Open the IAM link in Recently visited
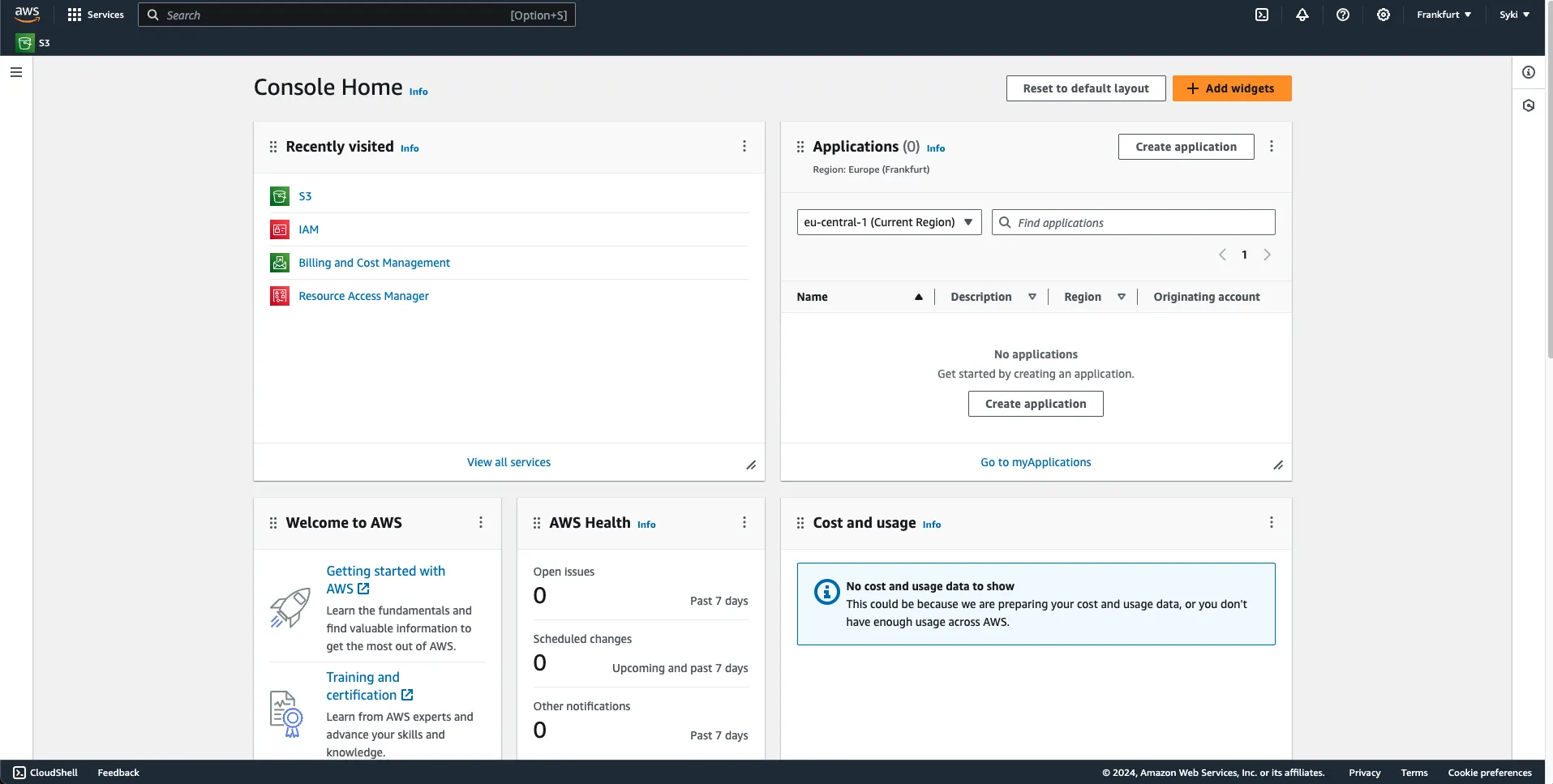Screen dimensions: 1553x784 (308, 229)
